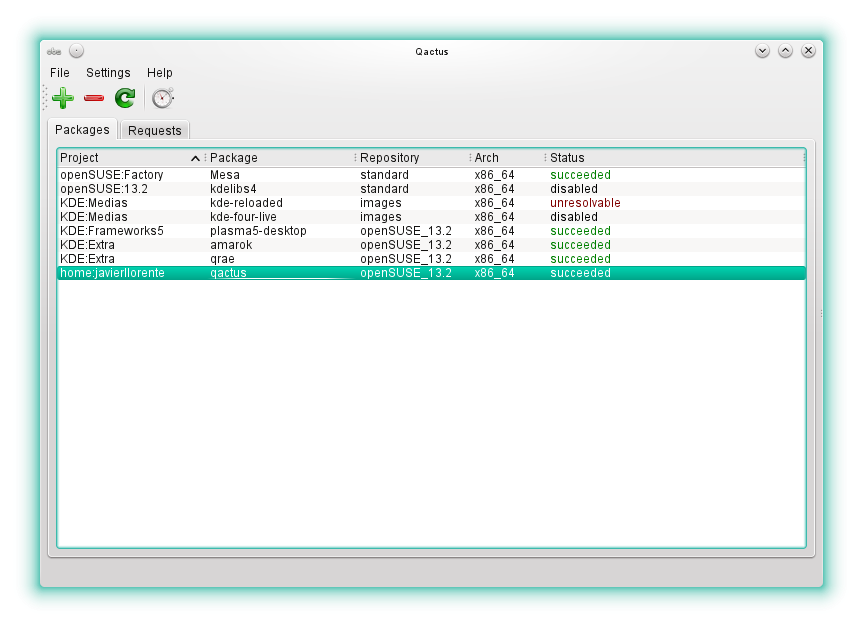Click 'x86_64' arch in the Mesa row
The image size is (863, 627).
click(494, 175)
